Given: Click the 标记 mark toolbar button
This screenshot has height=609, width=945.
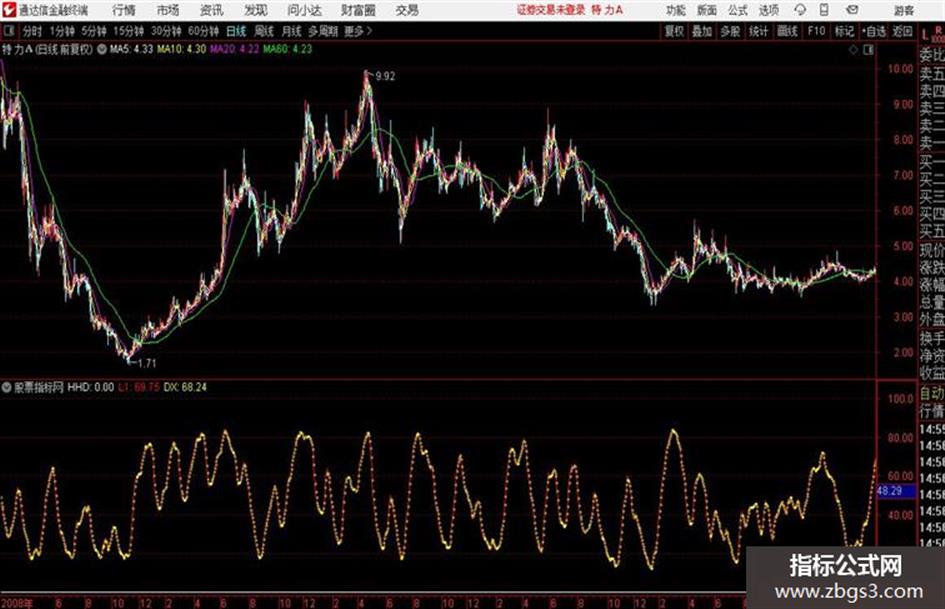Looking at the screenshot, I should (844, 31).
